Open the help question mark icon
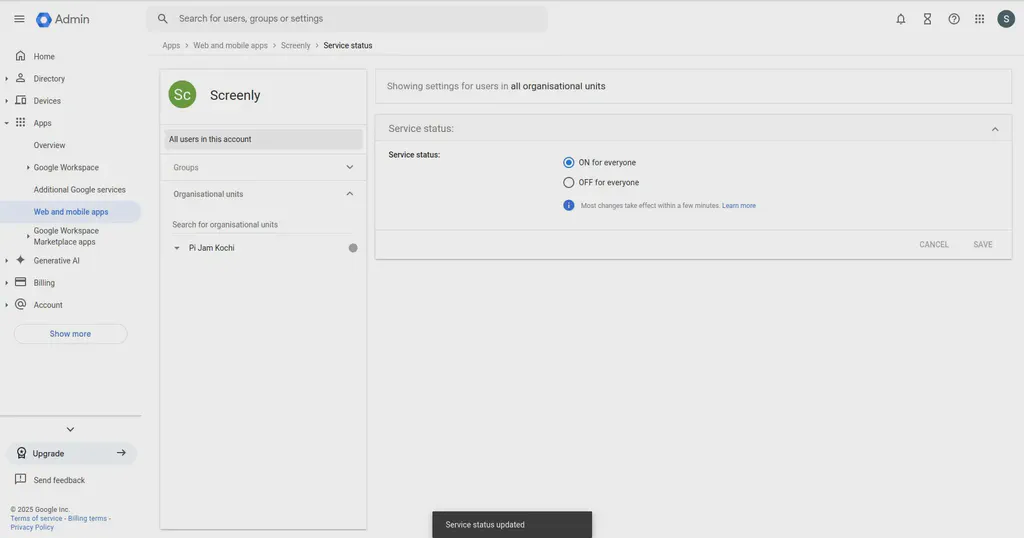Screen dimensions: 1024x538 click(954, 19)
